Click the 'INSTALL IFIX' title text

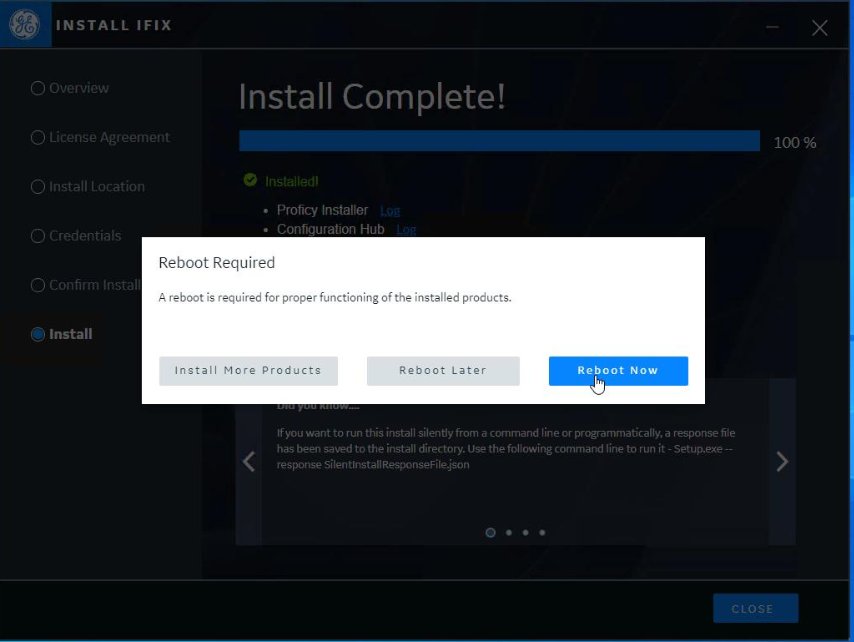[114, 26]
